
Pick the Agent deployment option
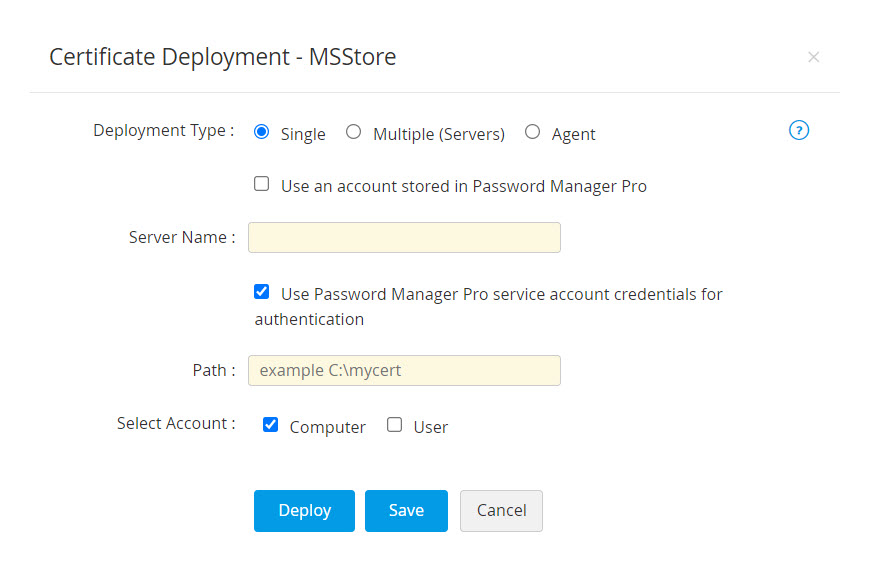pos(532,132)
